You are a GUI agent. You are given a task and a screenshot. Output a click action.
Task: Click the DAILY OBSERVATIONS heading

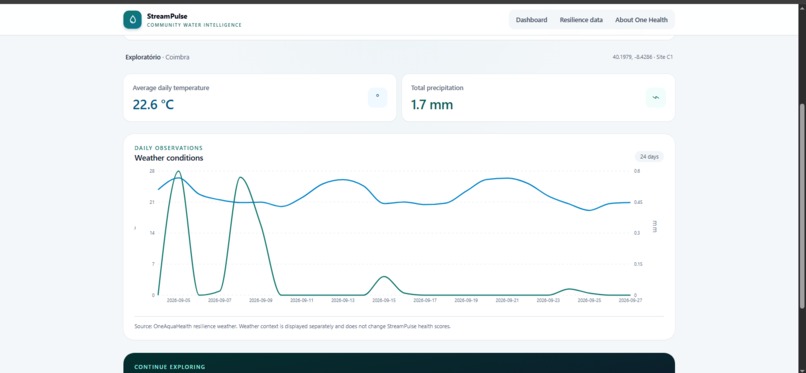(x=169, y=148)
